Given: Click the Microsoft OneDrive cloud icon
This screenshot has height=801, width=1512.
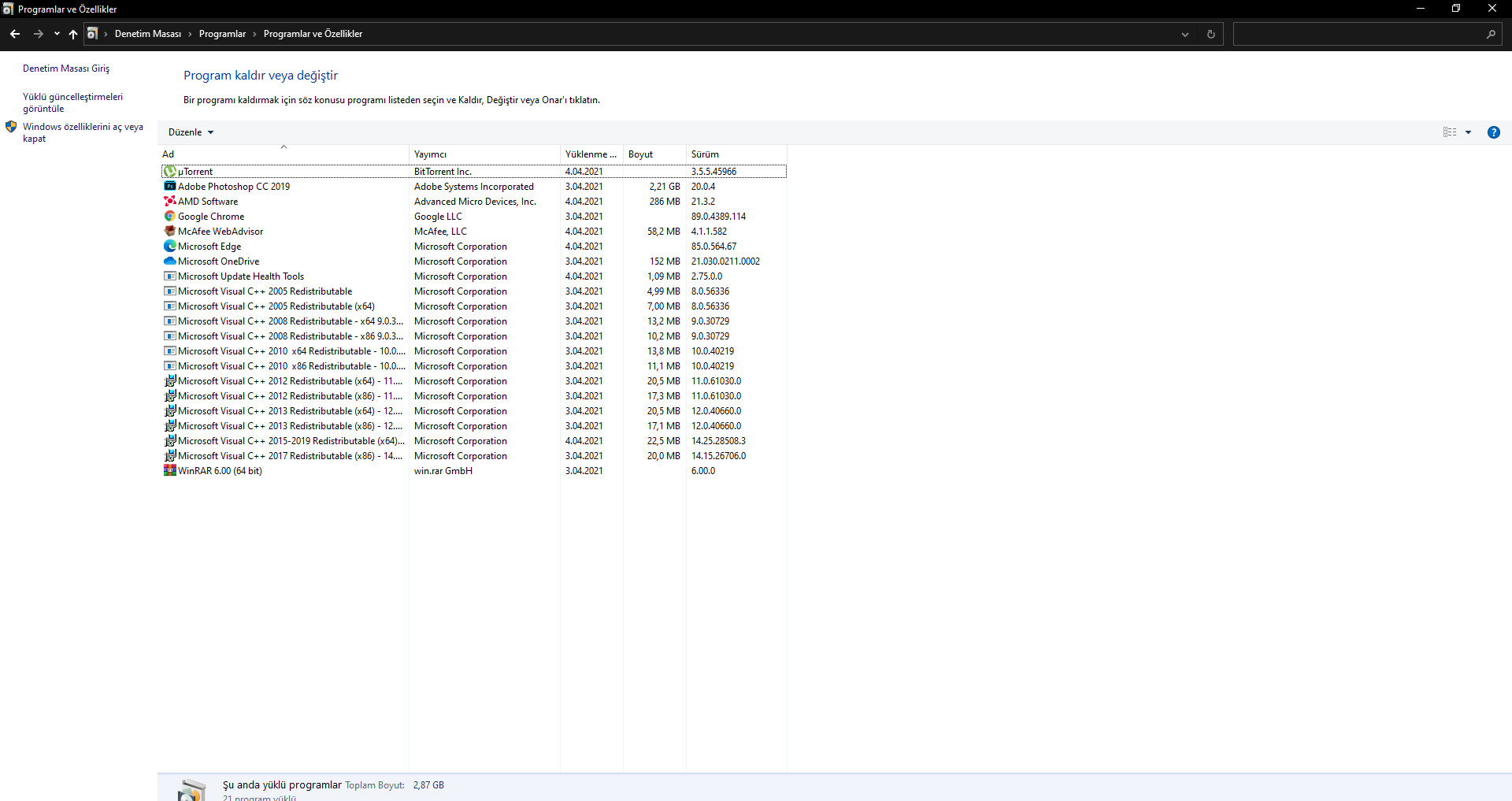Looking at the screenshot, I should pos(169,261).
